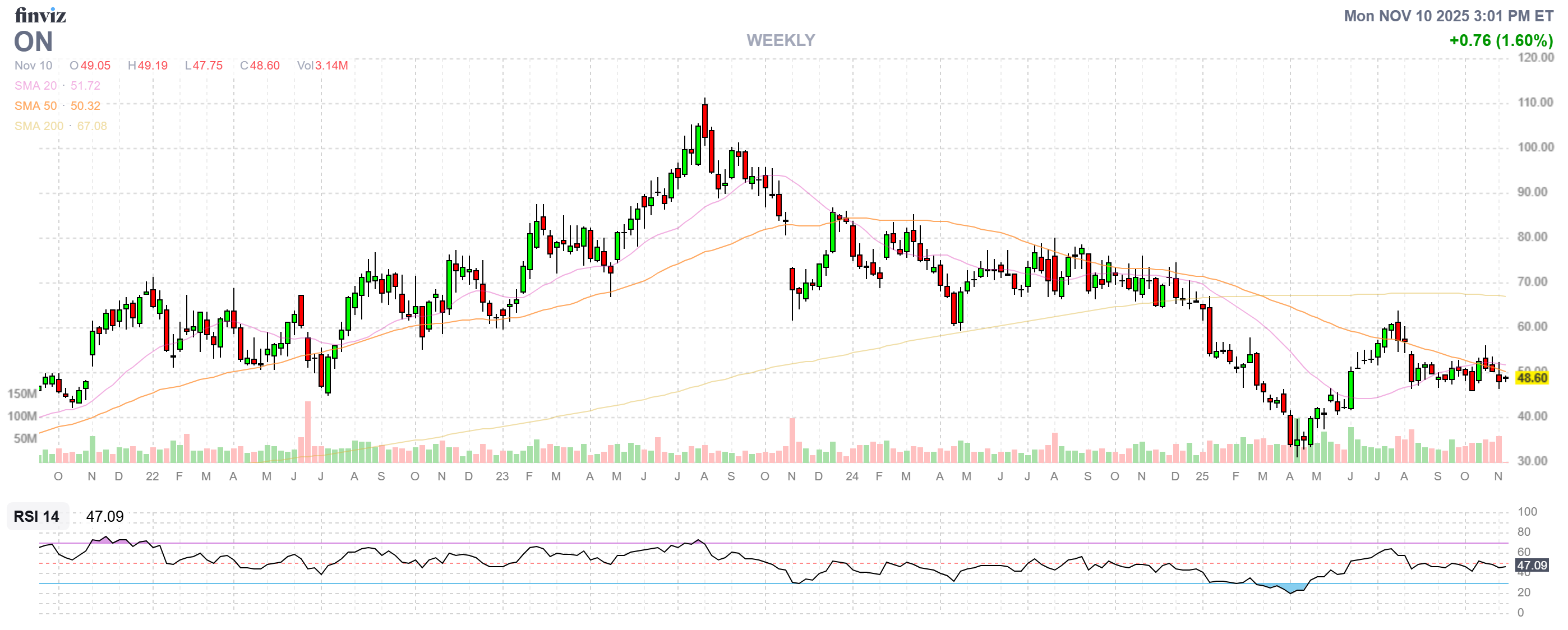Click the finviz logo
This screenshot has height=630, width=1568.
(40, 15)
